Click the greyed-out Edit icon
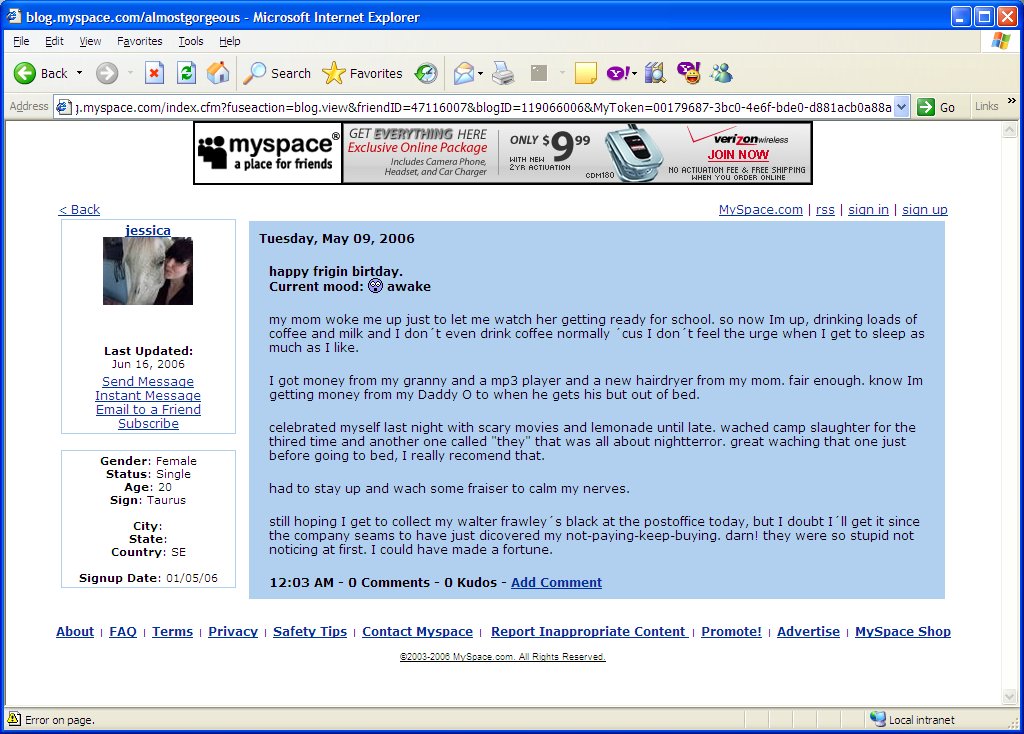This screenshot has height=734, width=1024. (x=539, y=73)
